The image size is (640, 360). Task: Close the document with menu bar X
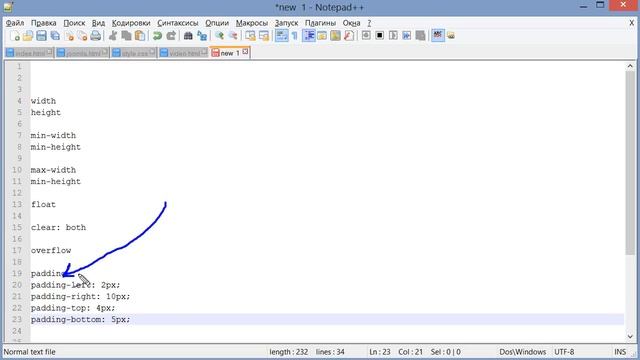point(631,23)
